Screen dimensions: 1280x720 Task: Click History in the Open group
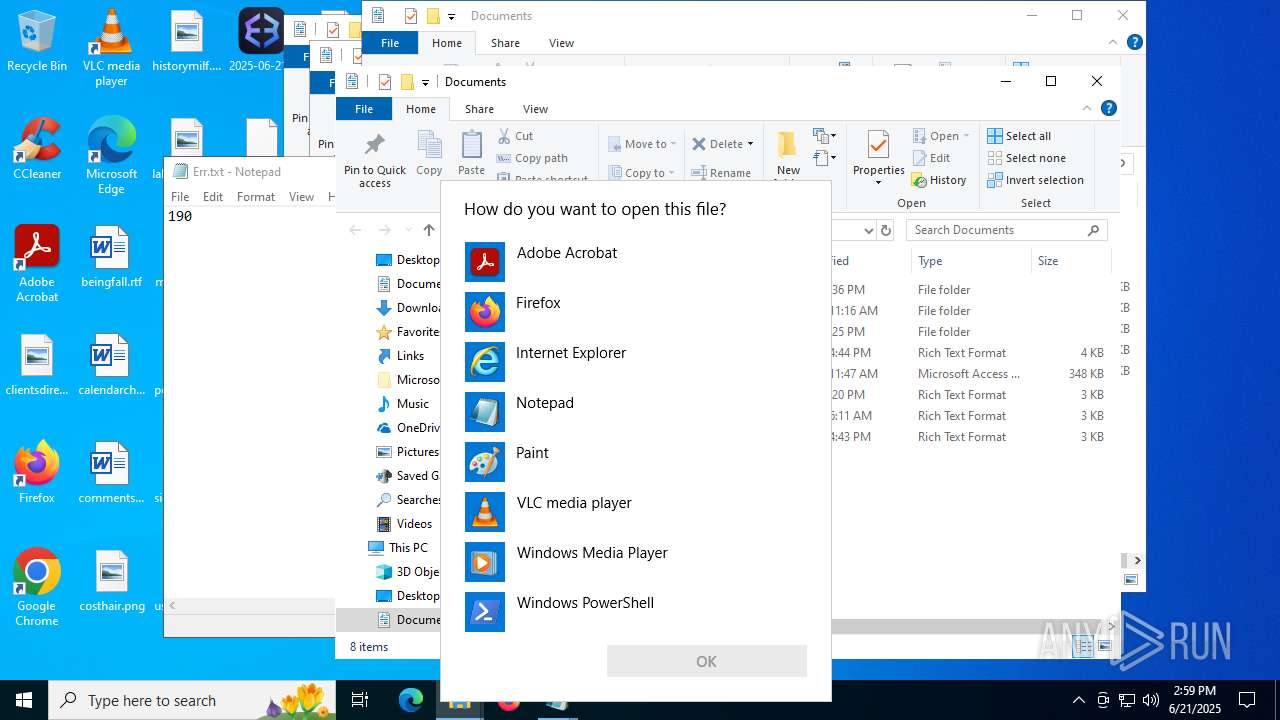939,180
